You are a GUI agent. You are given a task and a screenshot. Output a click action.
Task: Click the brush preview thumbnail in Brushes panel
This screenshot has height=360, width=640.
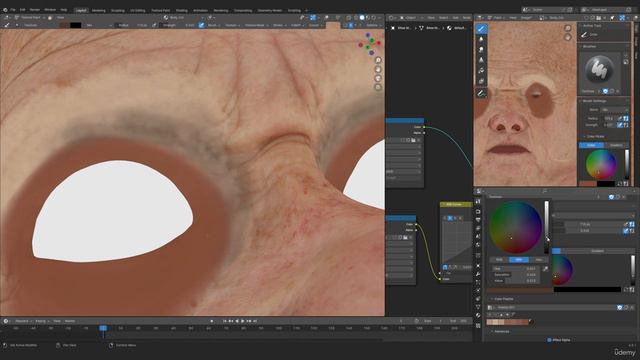pyautogui.click(x=599, y=70)
